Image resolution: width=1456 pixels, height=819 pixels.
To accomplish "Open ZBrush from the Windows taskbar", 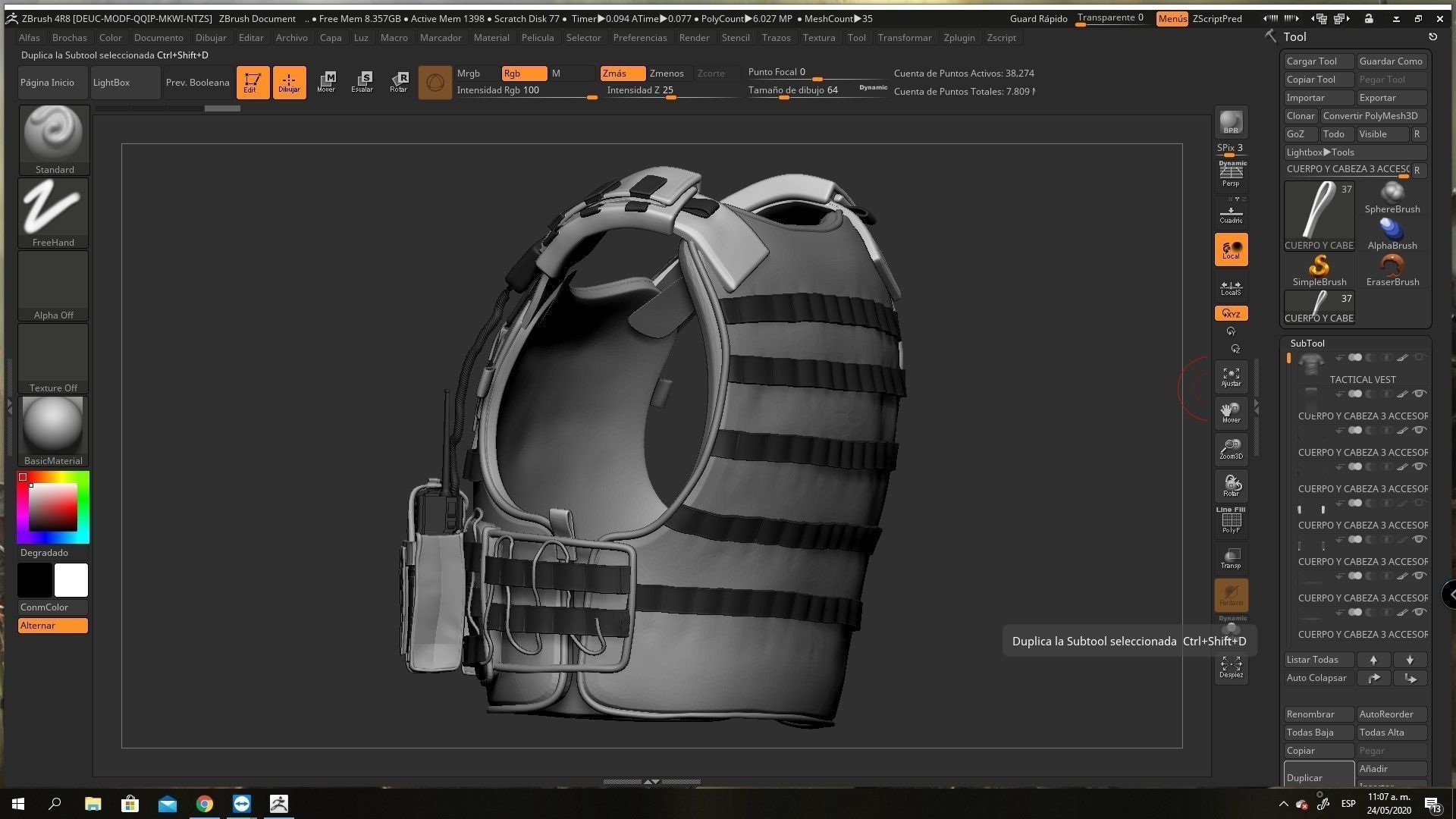I will point(279,804).
